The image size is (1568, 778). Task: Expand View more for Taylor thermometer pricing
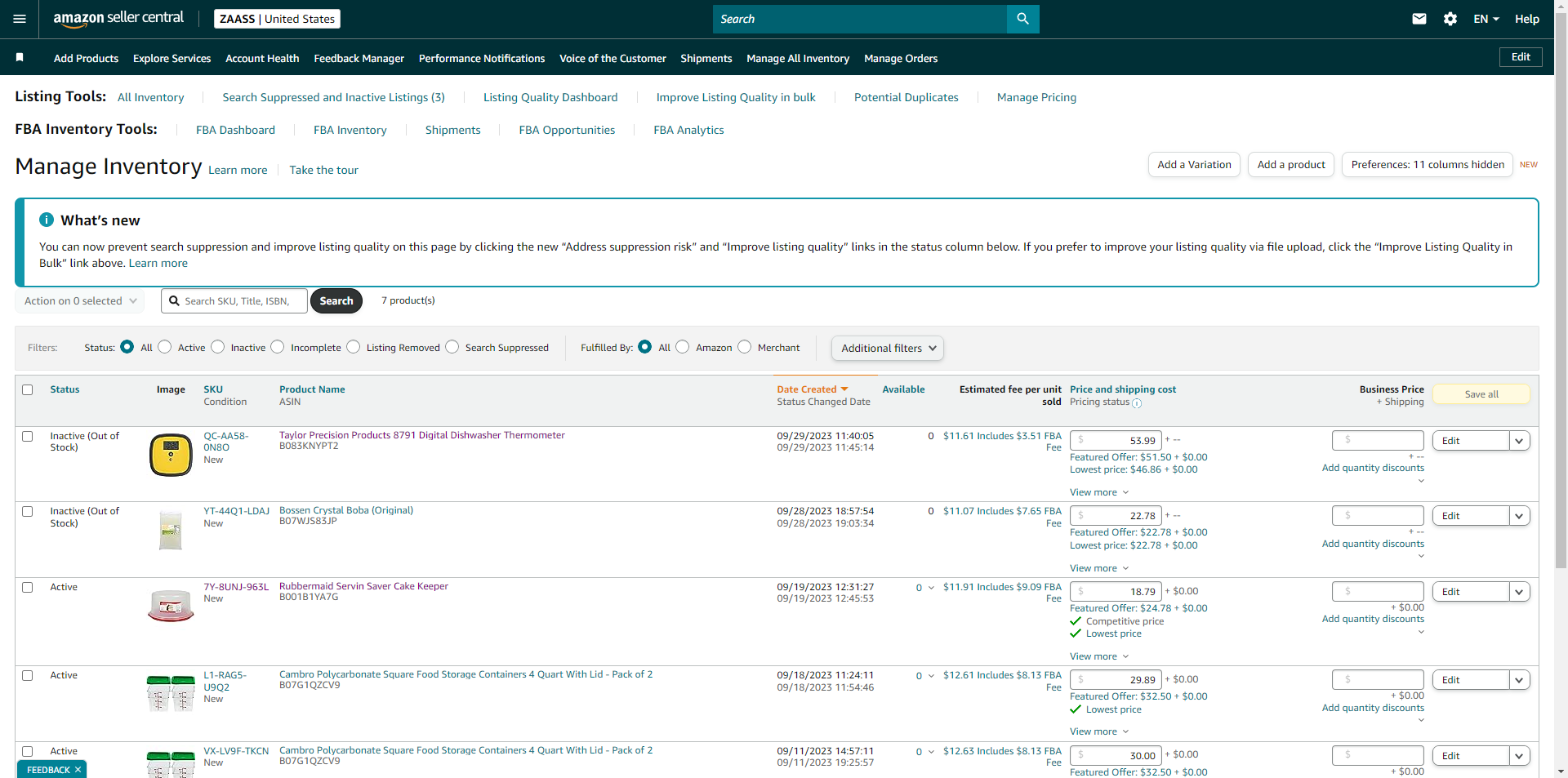[x=1099, y=492]
